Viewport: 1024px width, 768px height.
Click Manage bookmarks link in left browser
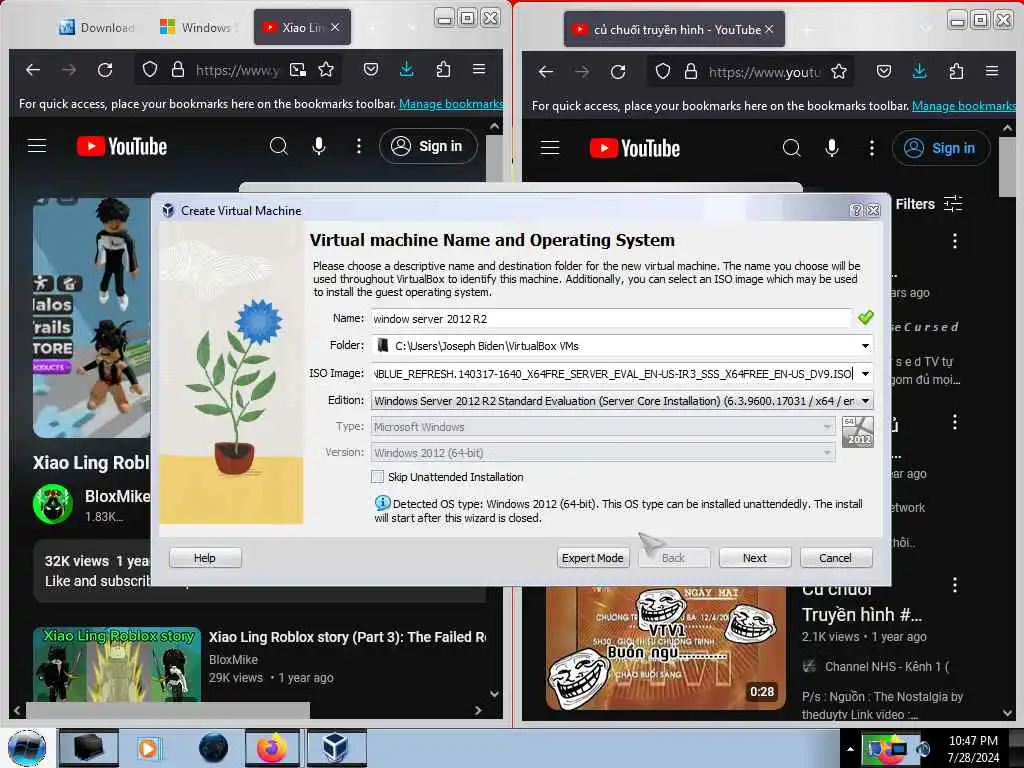point(451,104)
